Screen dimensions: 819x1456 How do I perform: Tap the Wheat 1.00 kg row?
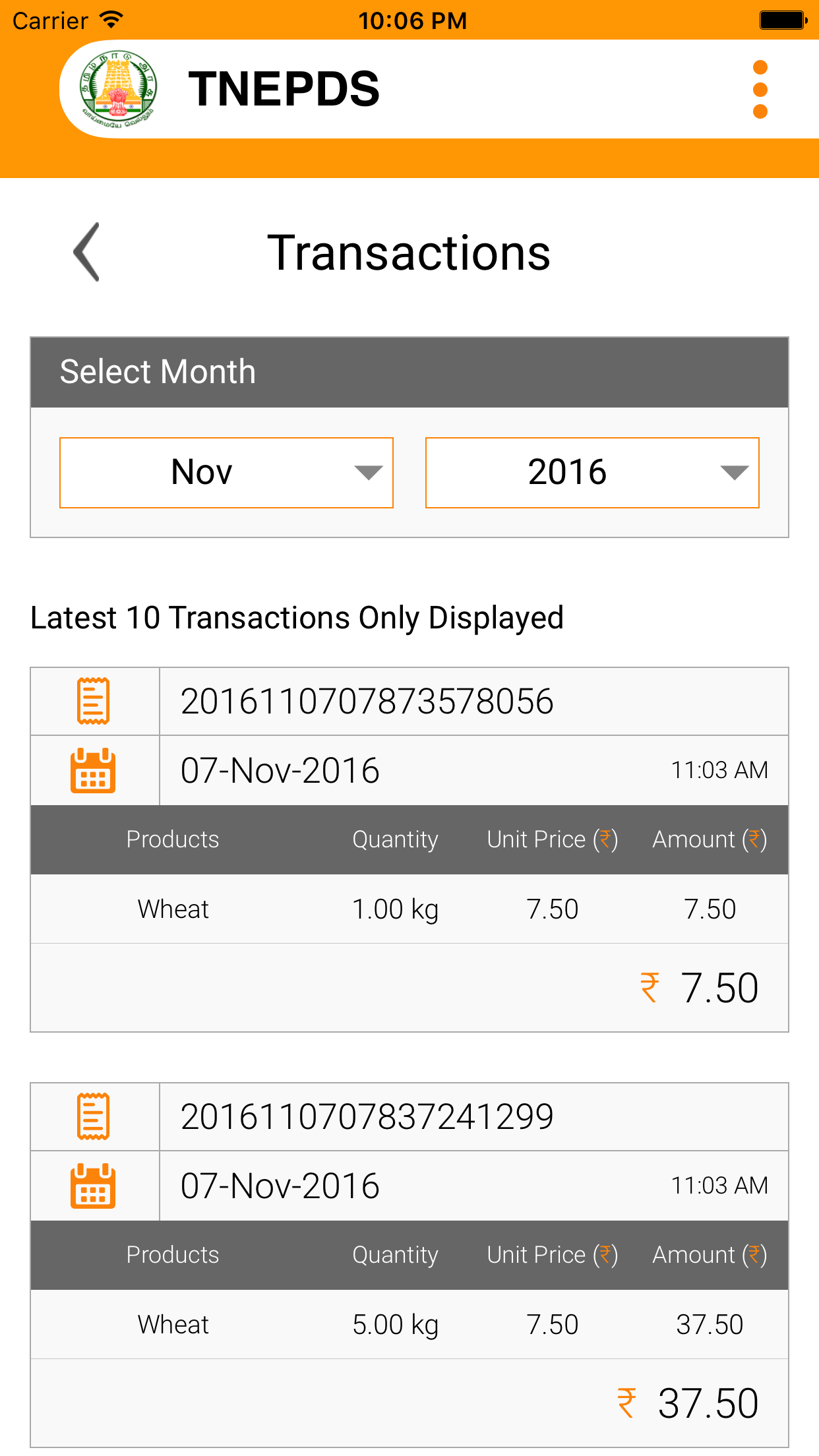click(x=409, y=909)
